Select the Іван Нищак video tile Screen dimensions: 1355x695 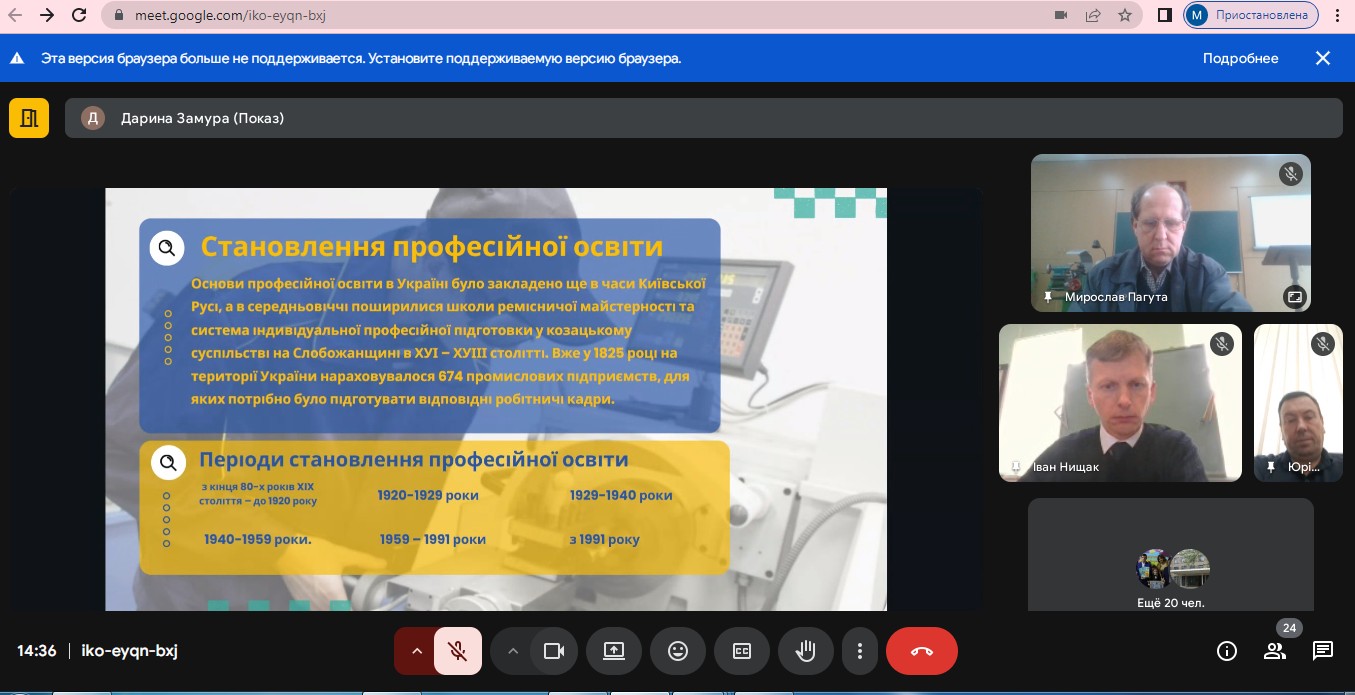(x=1120, y=402)
